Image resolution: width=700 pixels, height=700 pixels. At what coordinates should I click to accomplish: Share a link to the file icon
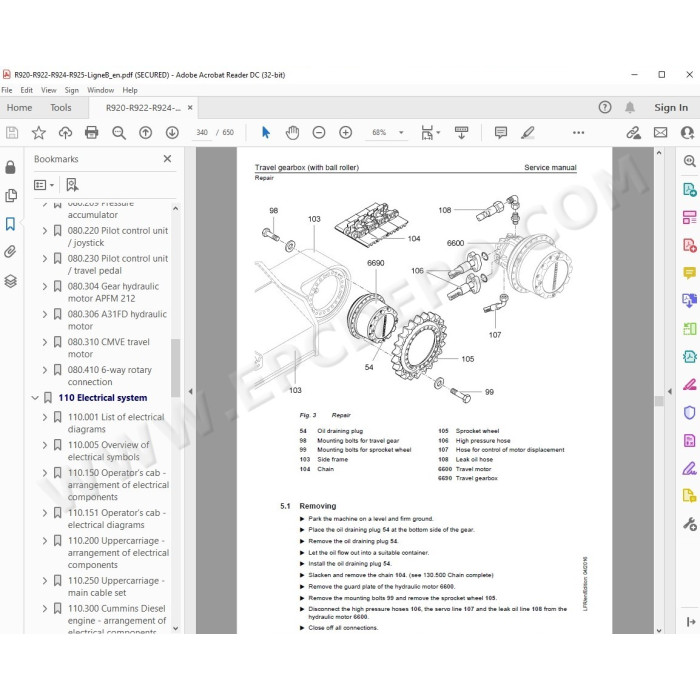click(633, 133)
